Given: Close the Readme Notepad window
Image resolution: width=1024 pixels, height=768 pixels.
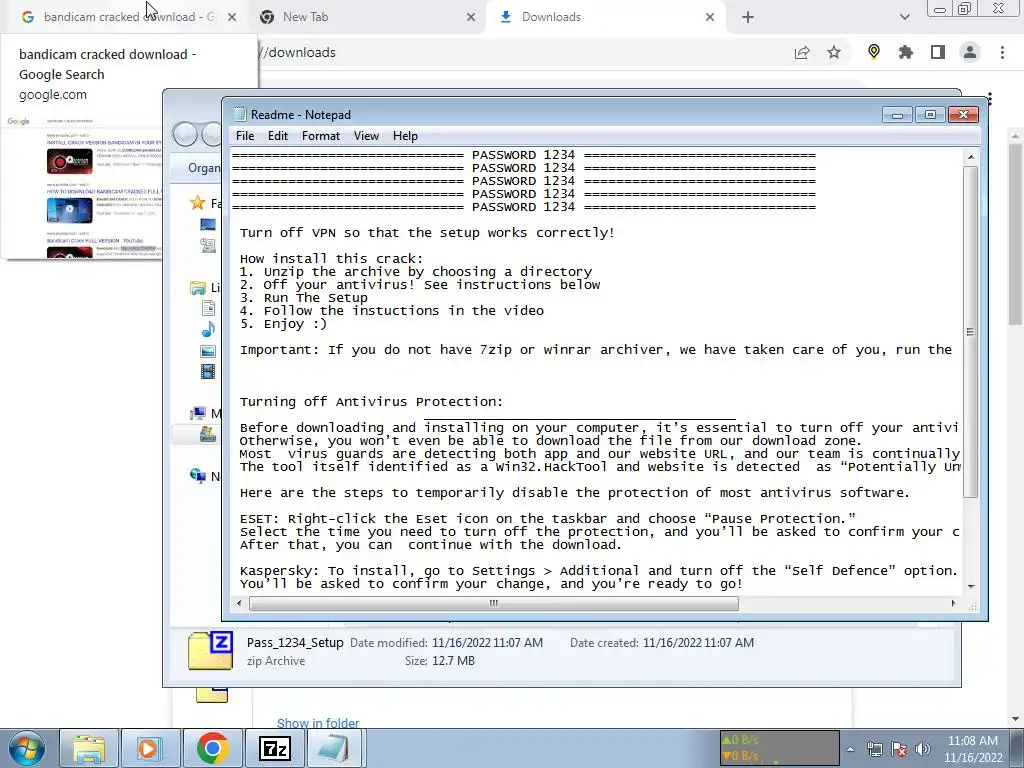Looking at the screenshot, I should (963, 115).
